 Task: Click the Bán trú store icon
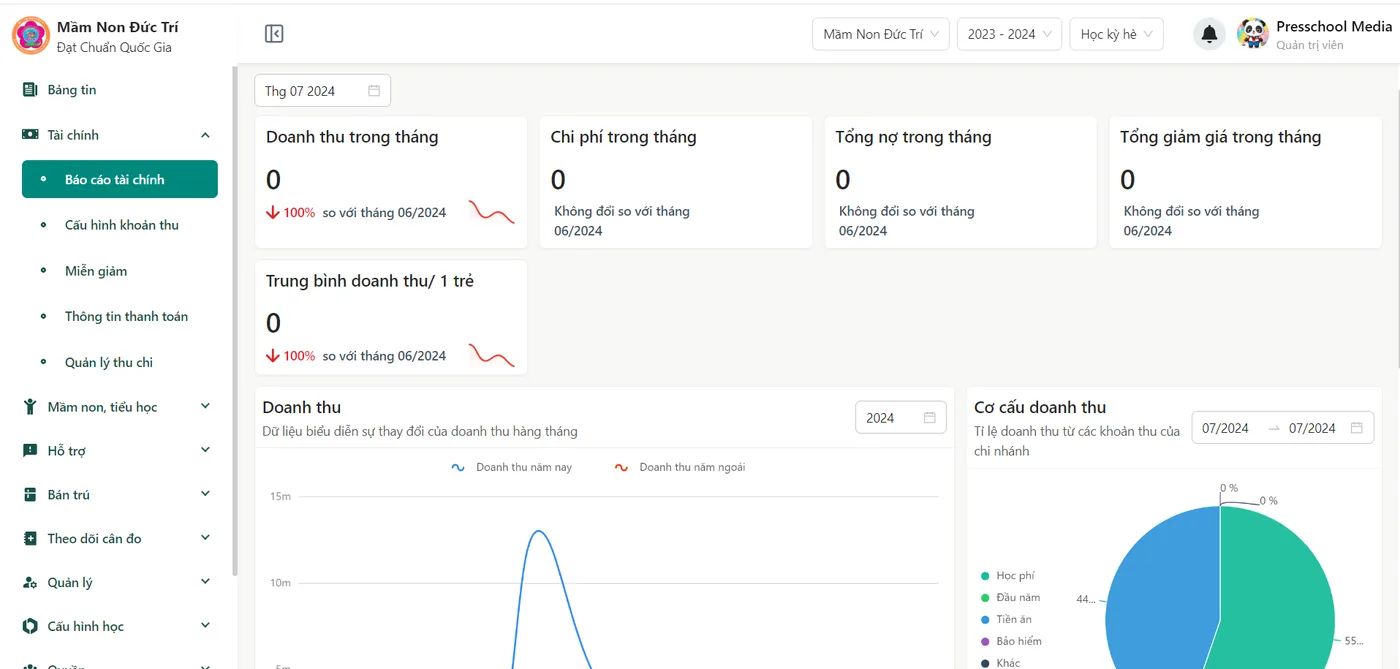(30, 495)
